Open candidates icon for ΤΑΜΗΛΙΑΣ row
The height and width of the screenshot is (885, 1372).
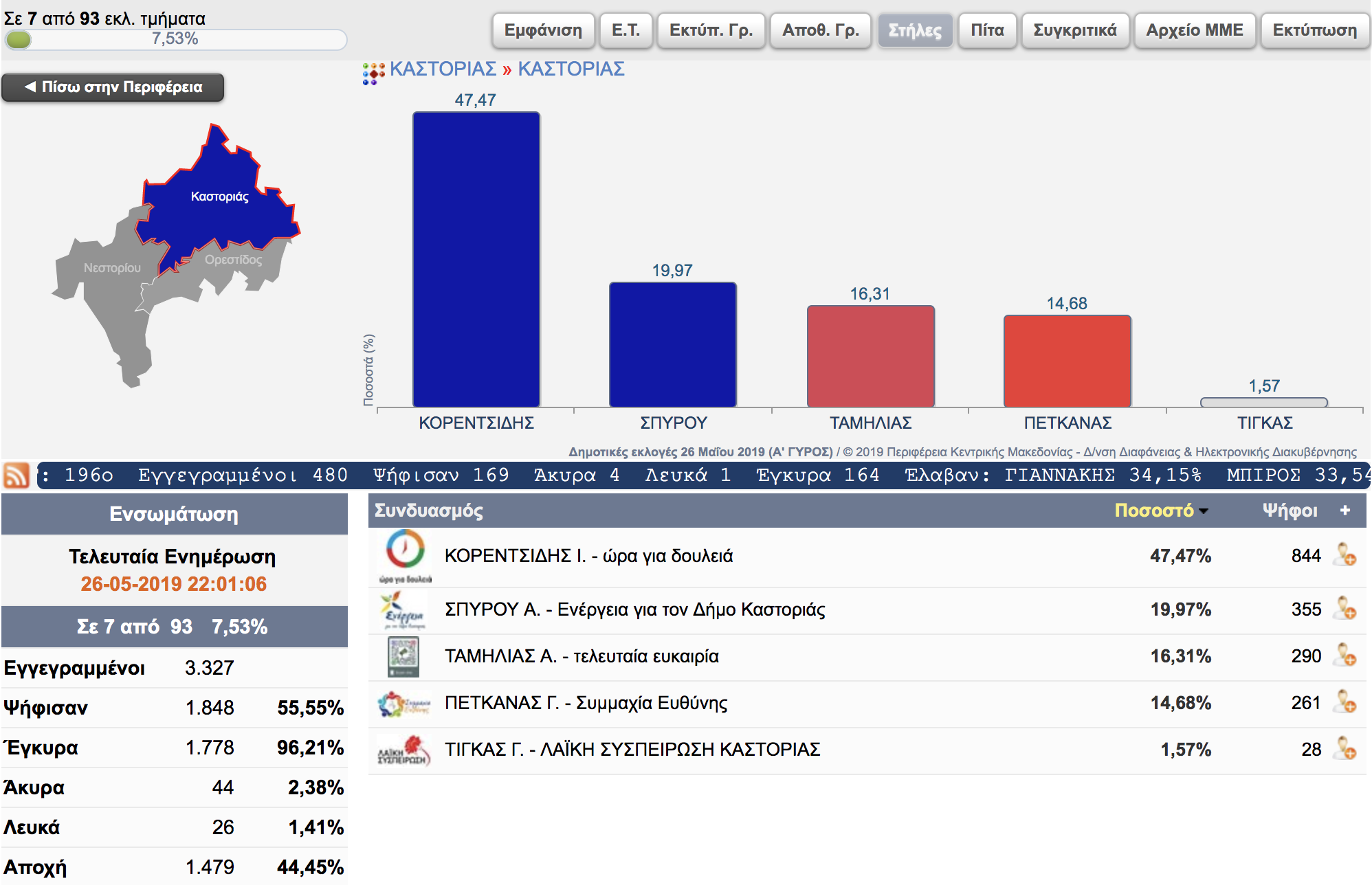tap(1344, 656)
